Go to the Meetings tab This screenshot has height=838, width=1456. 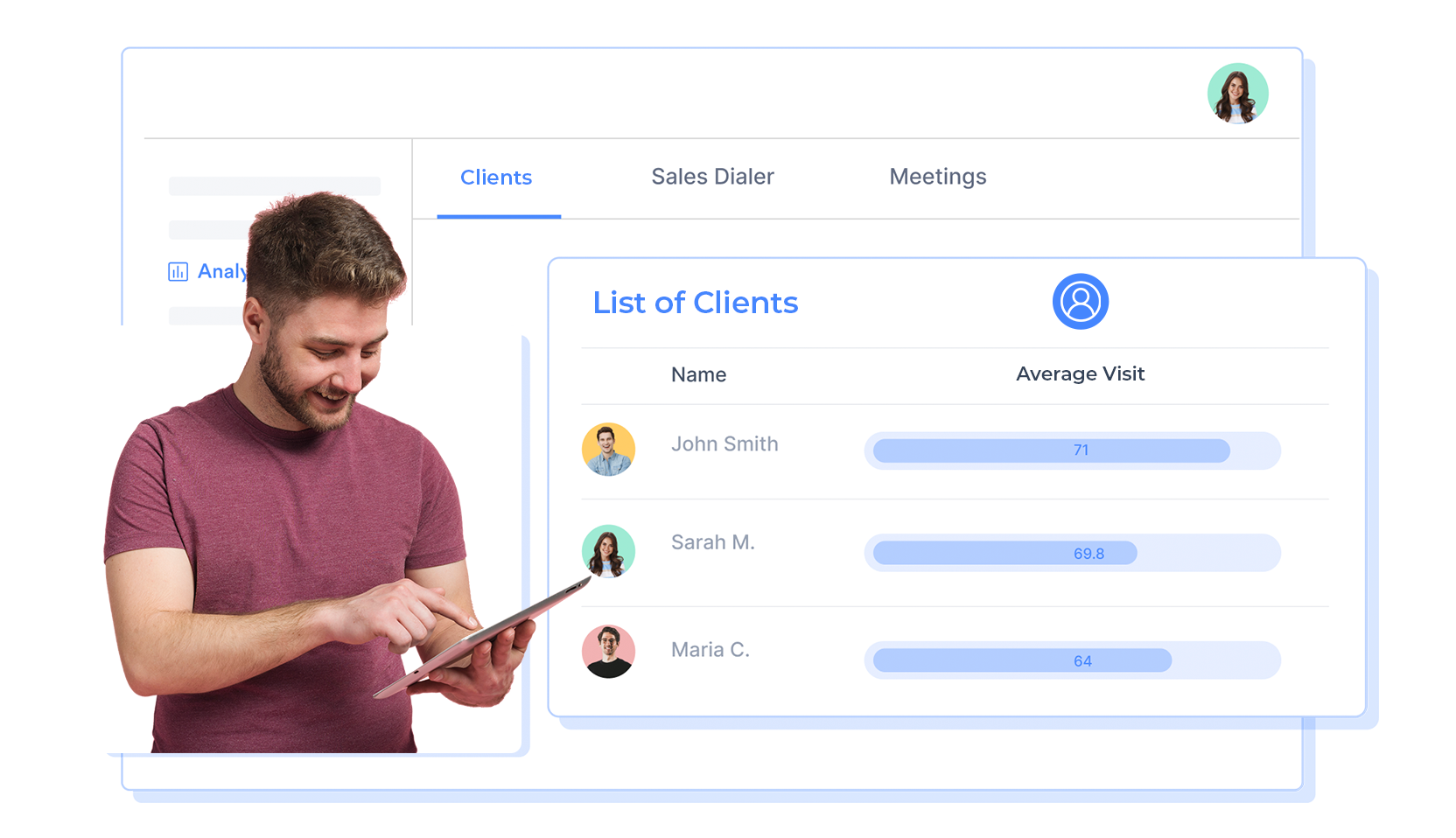click(x=937, y=178)
